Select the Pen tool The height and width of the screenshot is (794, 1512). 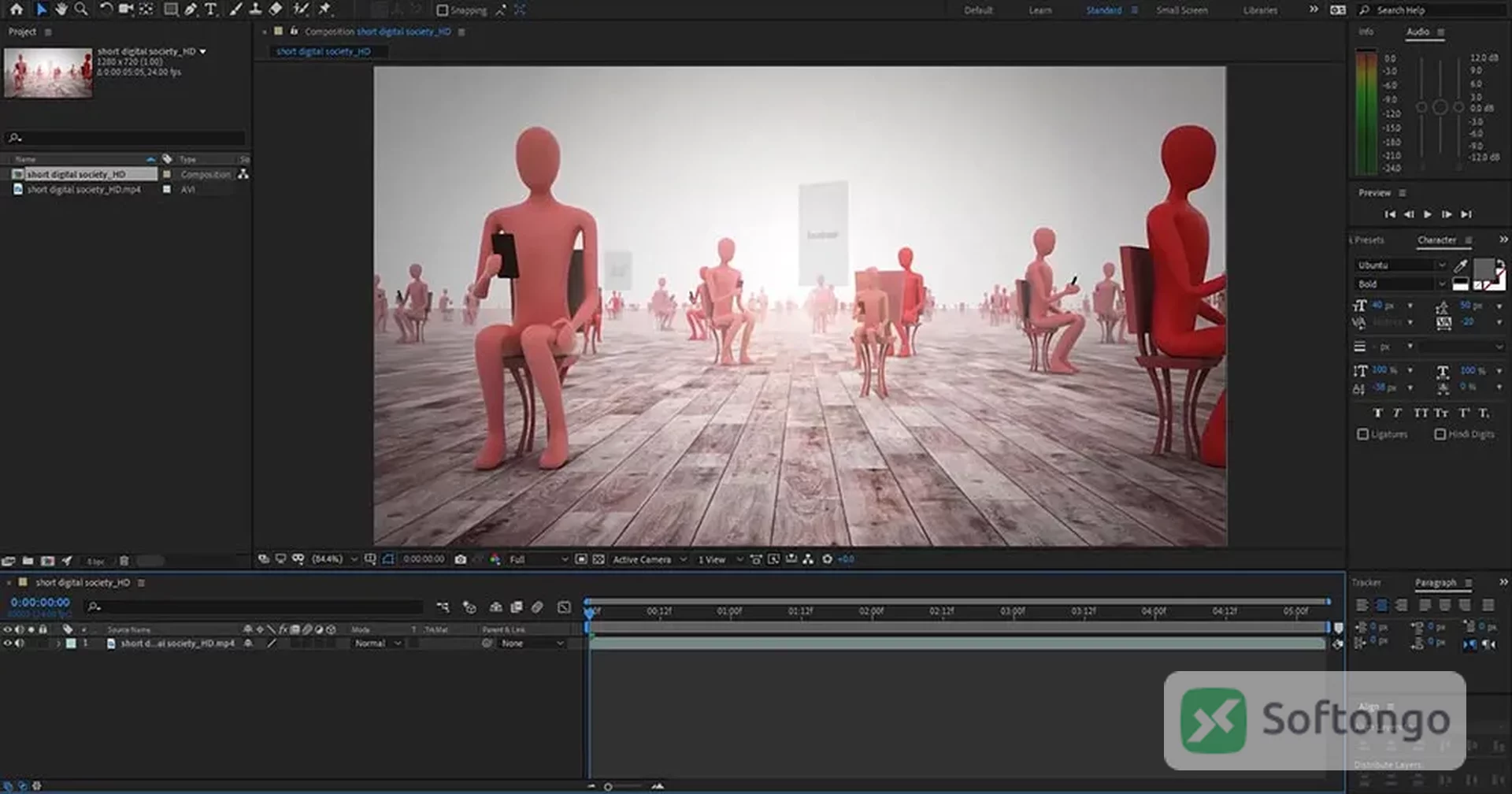191,9
